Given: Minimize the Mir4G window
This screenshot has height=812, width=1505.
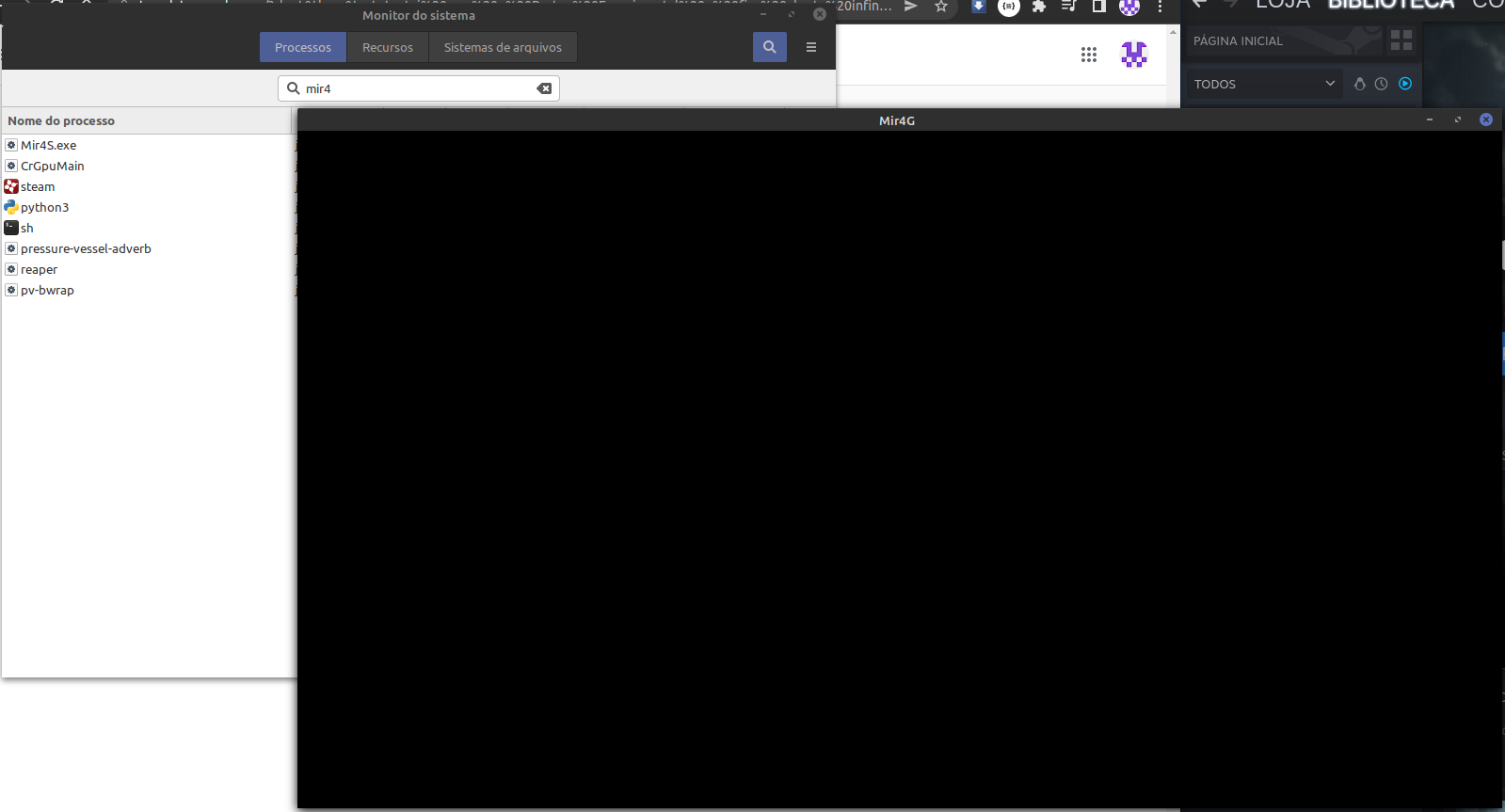Looking at the screenshot, I should click(1430, 119).
